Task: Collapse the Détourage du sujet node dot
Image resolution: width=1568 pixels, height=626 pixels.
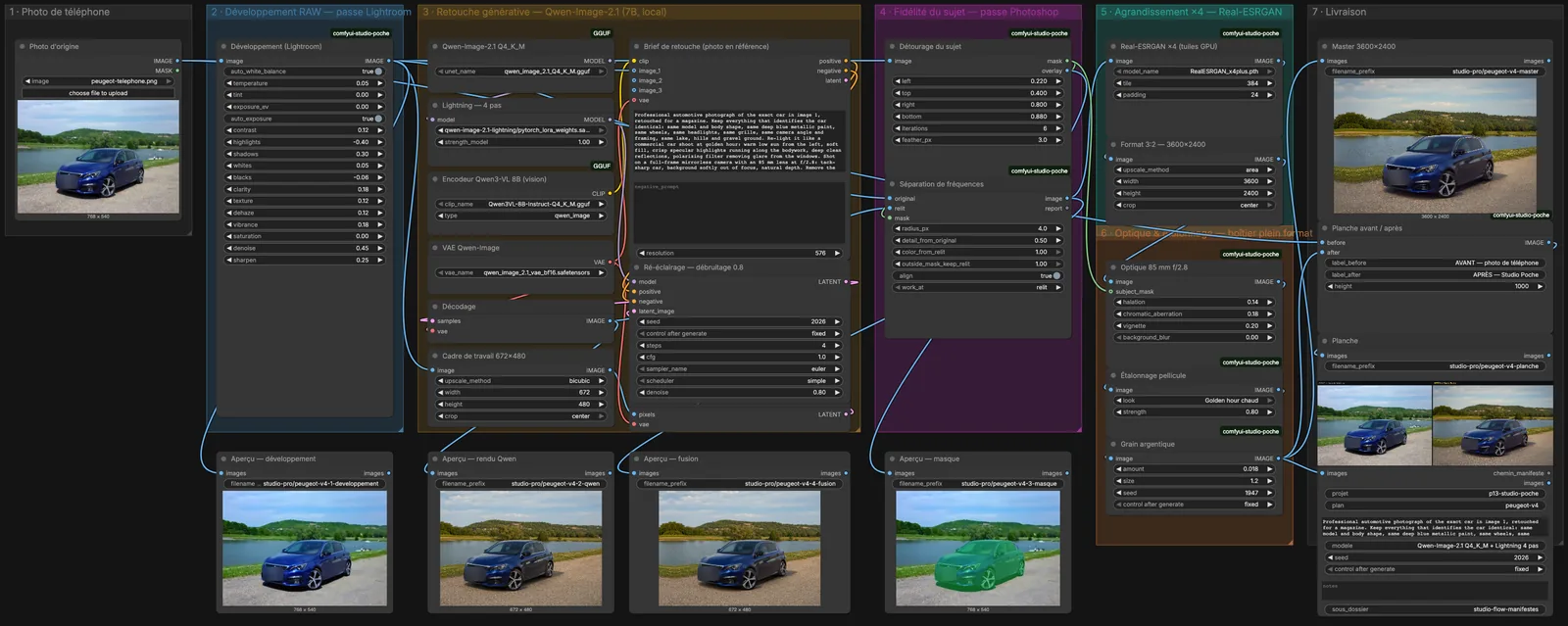Action: (892, 46)
